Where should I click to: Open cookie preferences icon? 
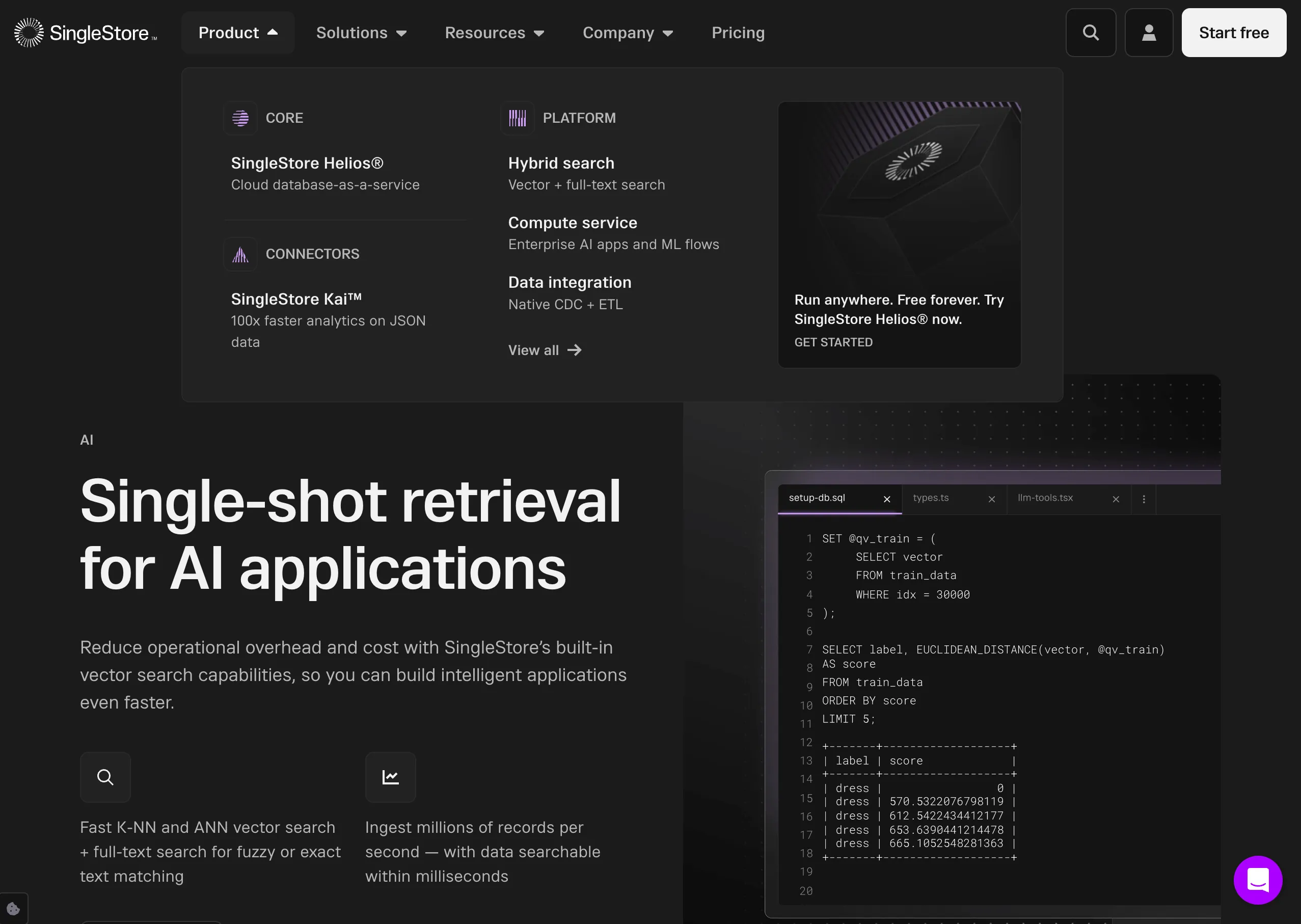13,909
